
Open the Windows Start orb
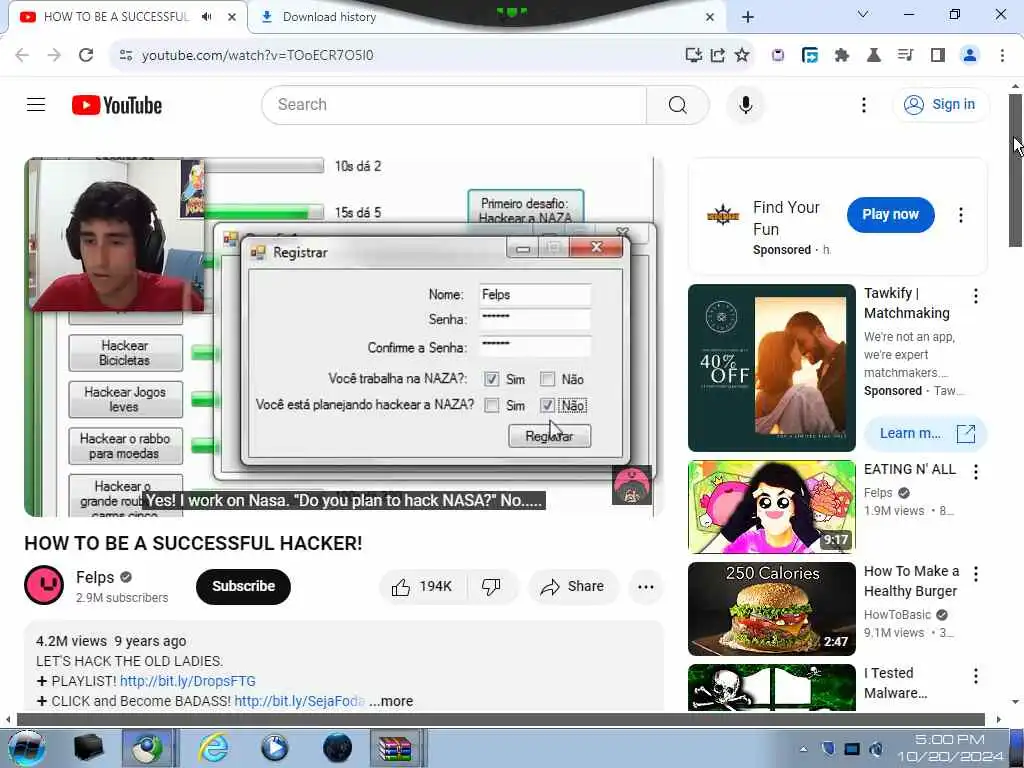(x=27, y=748)
